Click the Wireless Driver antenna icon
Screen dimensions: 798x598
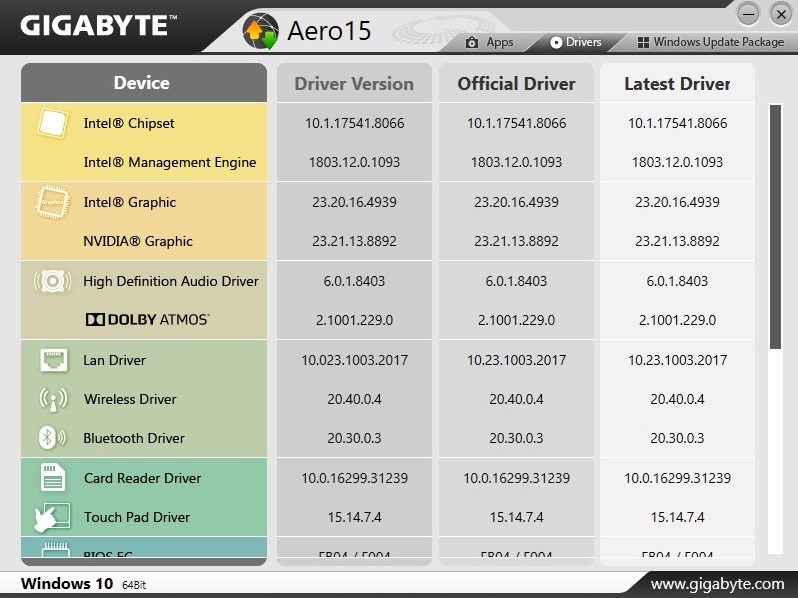52,399
